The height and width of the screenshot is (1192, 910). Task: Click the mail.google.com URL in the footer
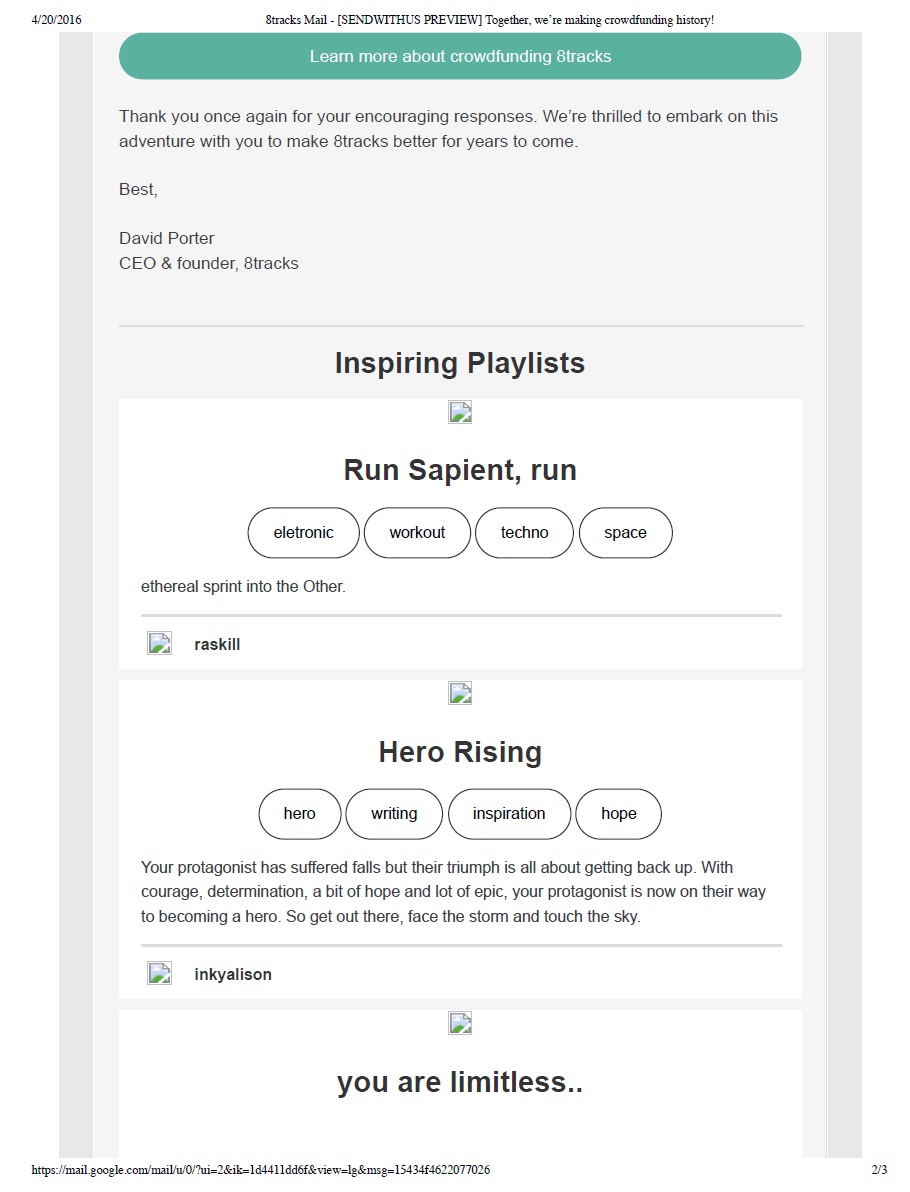(x=261, y=1170)
